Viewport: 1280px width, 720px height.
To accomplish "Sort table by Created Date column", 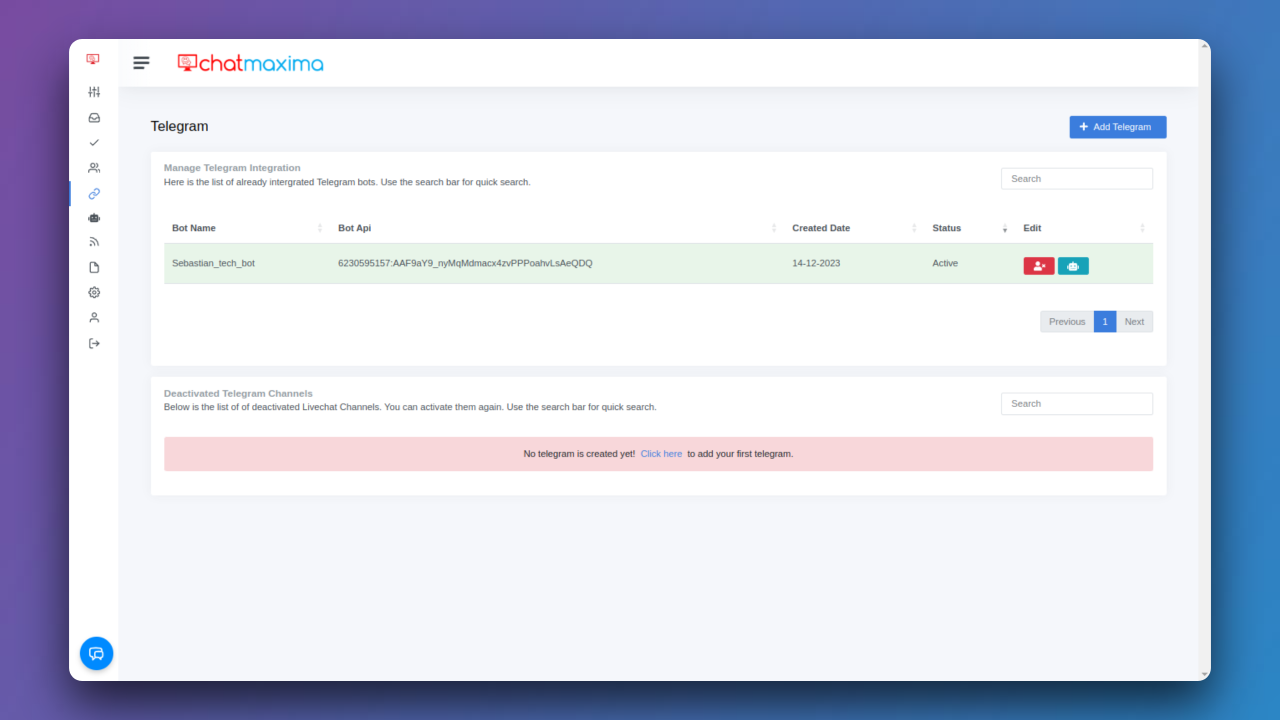I will [x=854, y=228].
